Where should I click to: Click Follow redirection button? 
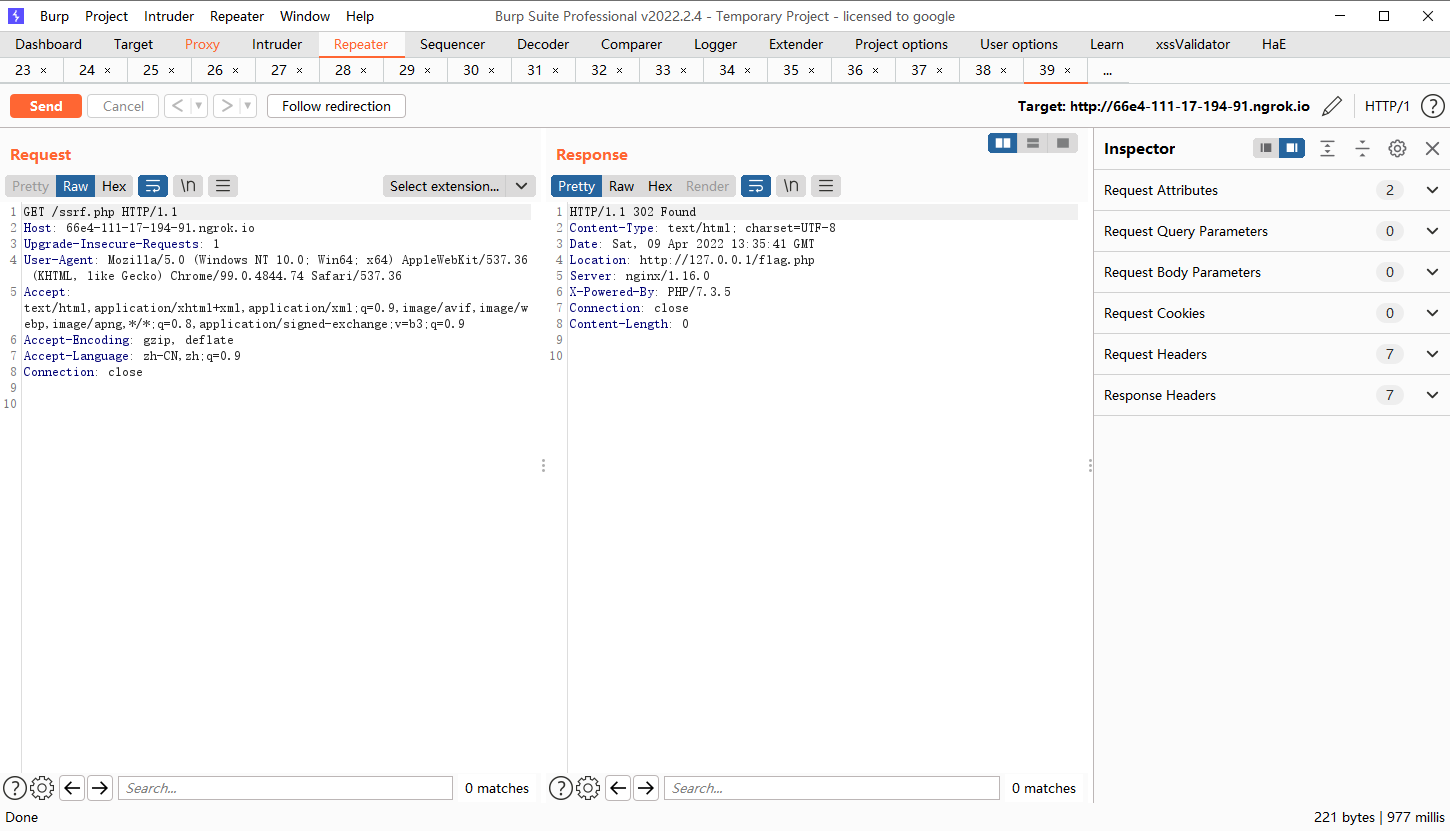click(x=336, y=106)
